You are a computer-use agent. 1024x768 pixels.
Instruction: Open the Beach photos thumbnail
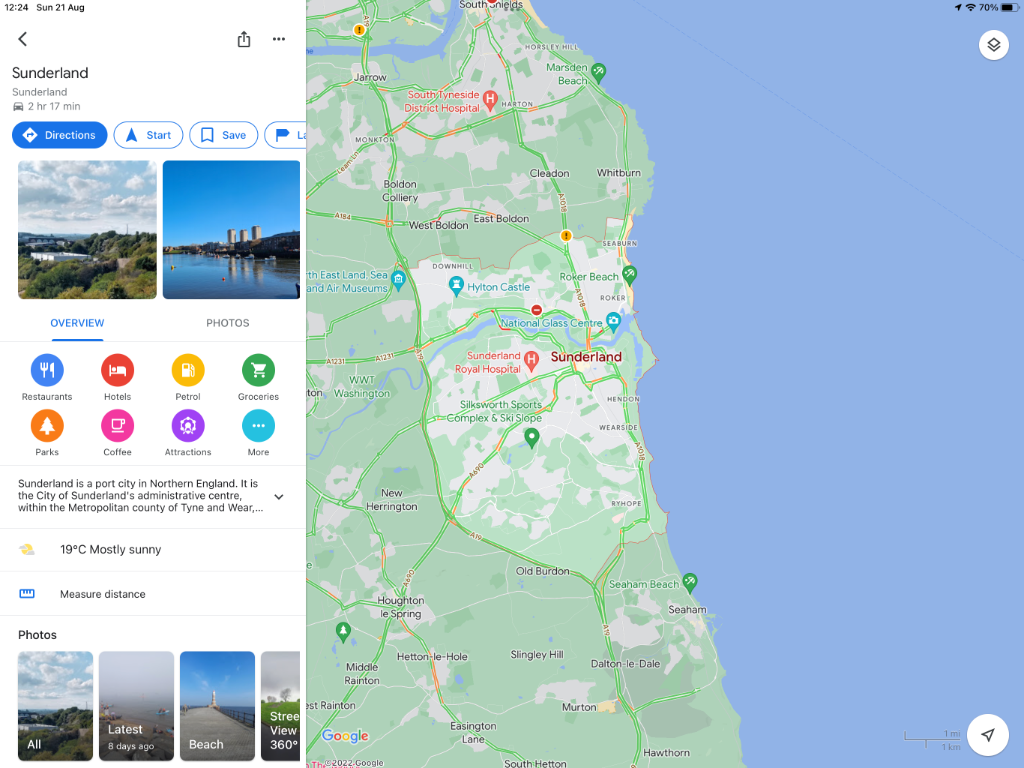click(x=217, y=706)
